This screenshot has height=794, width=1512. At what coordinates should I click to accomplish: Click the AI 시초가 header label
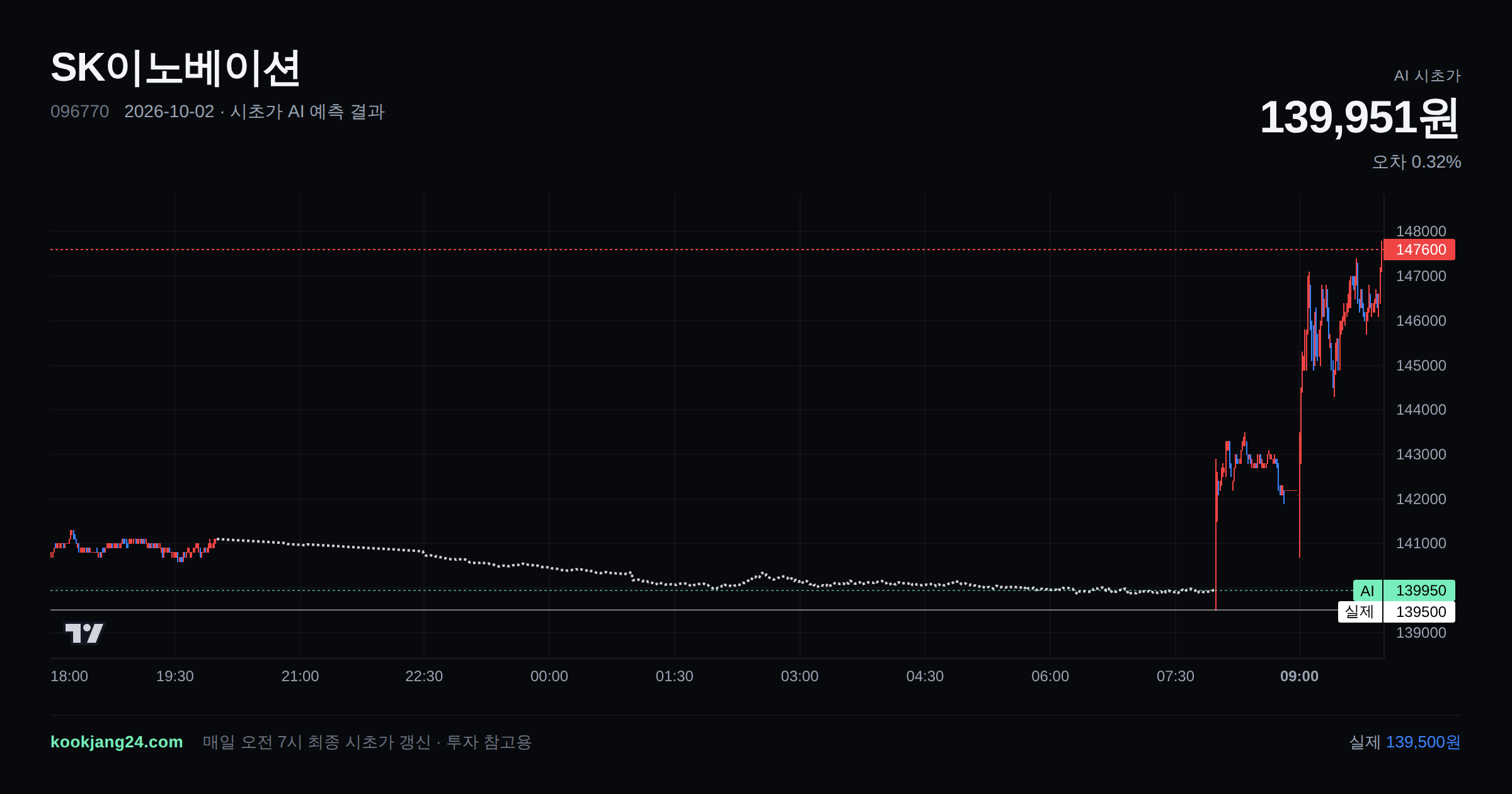coord(1427,76)
